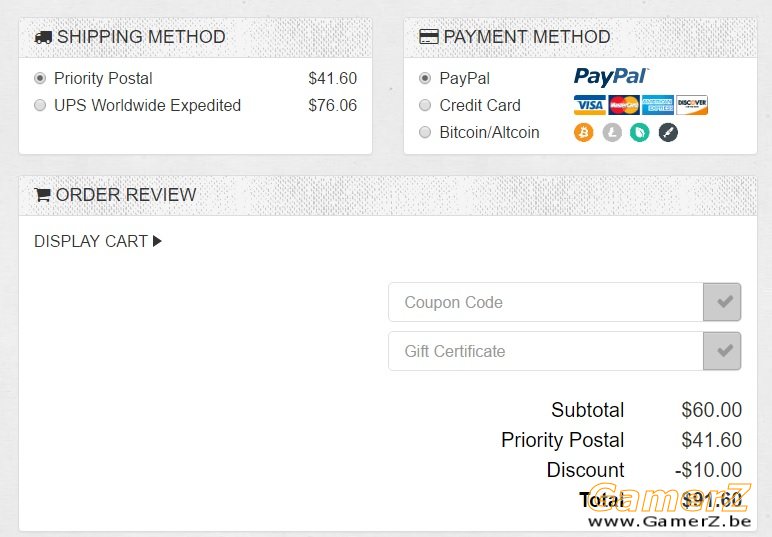
Task: Click the Coupon Code field
Action: click(545, 302)
